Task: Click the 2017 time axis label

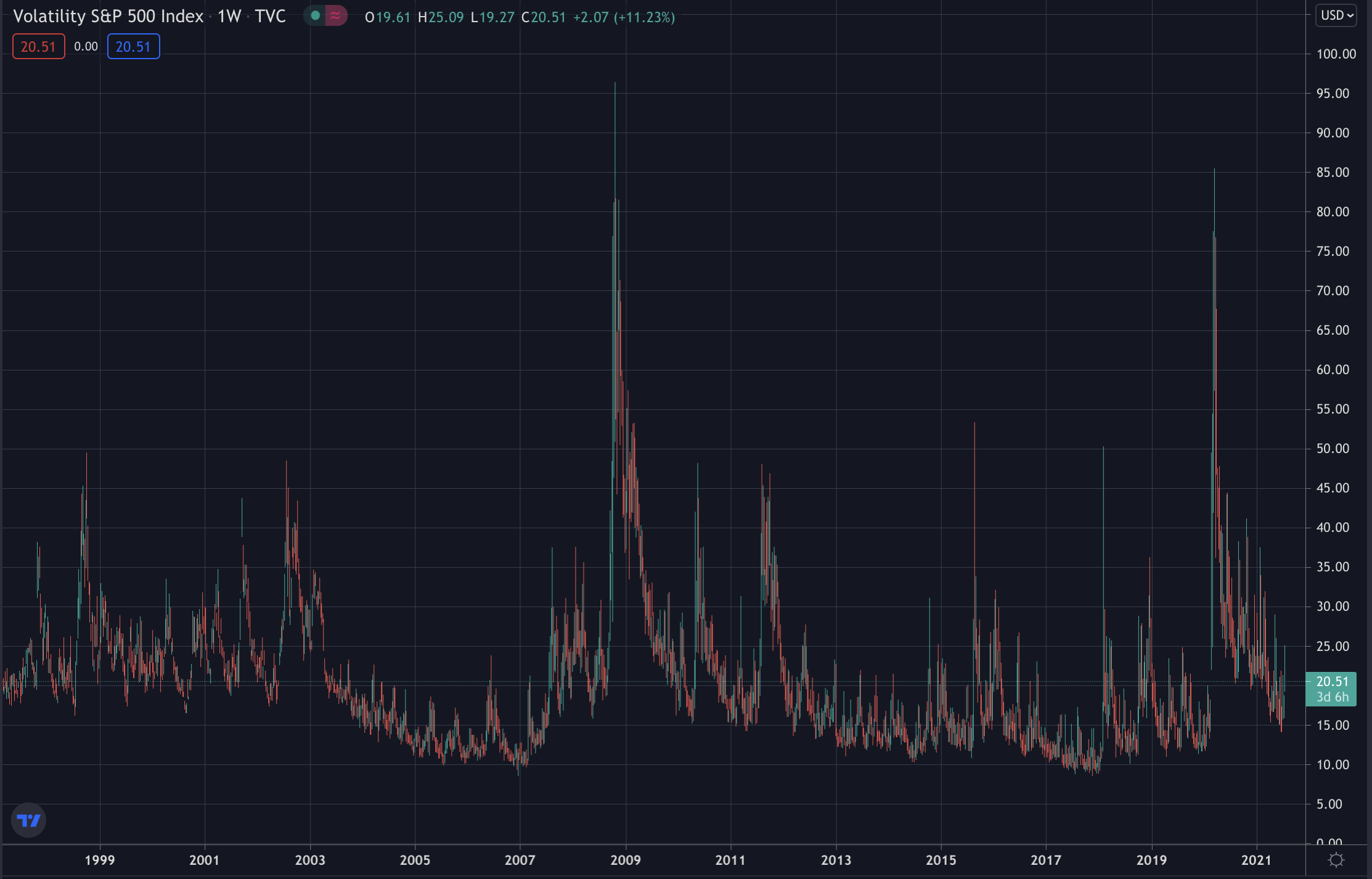Action: tap(1046, 860)
